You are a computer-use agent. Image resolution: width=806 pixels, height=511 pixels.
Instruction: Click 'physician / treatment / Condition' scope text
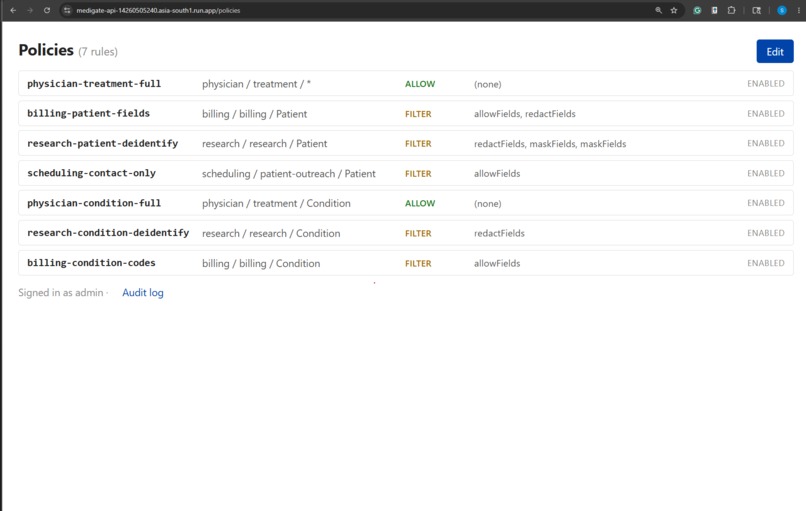click(276, 203)
